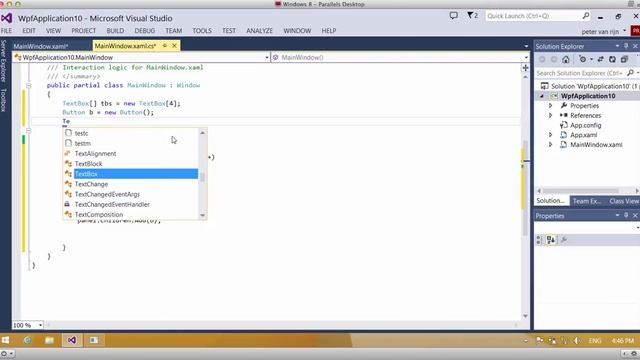
Task: Open the PROJECT menu
Action: coord(84,31)
